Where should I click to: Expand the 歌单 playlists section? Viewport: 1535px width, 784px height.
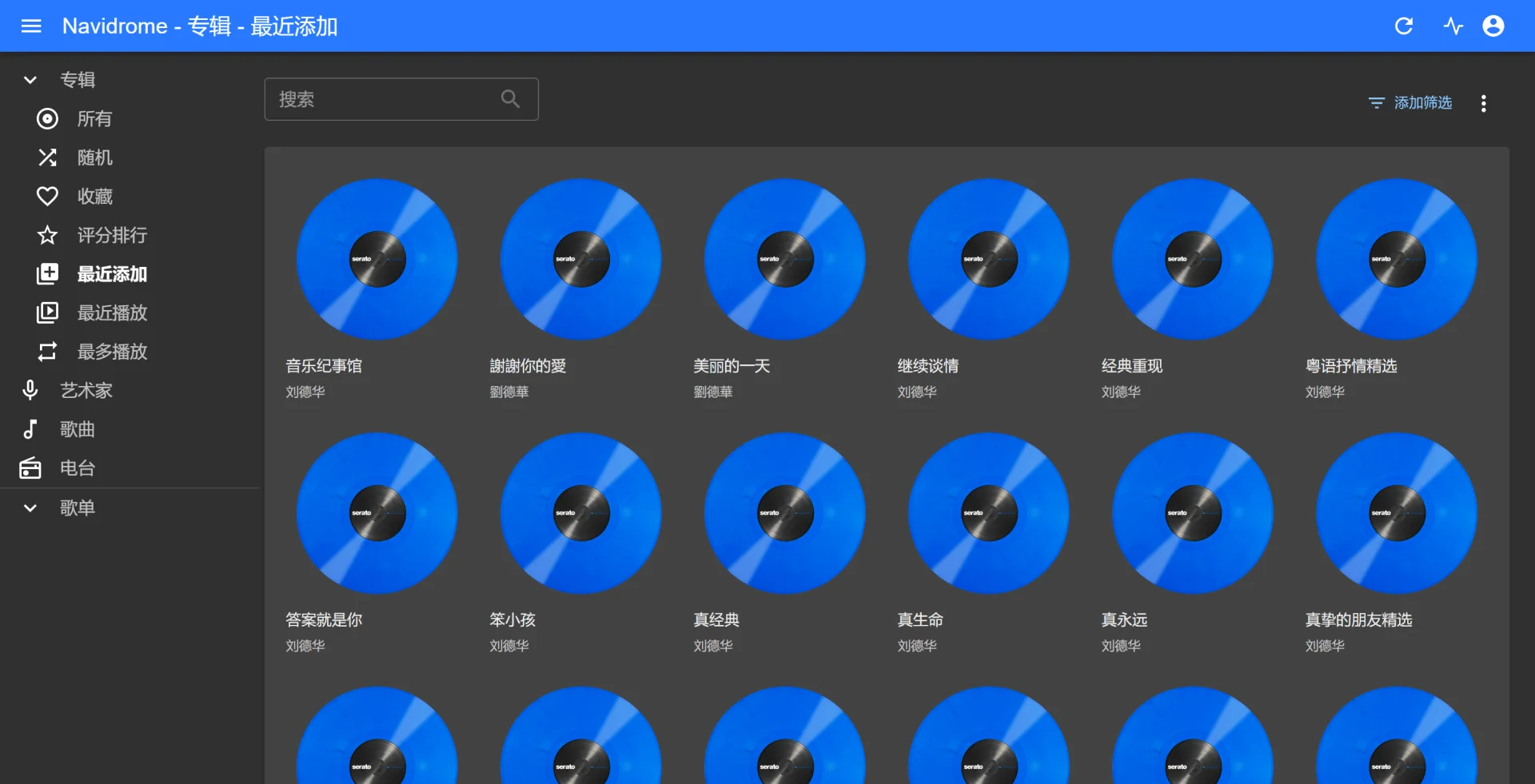(x=30, y=508)
